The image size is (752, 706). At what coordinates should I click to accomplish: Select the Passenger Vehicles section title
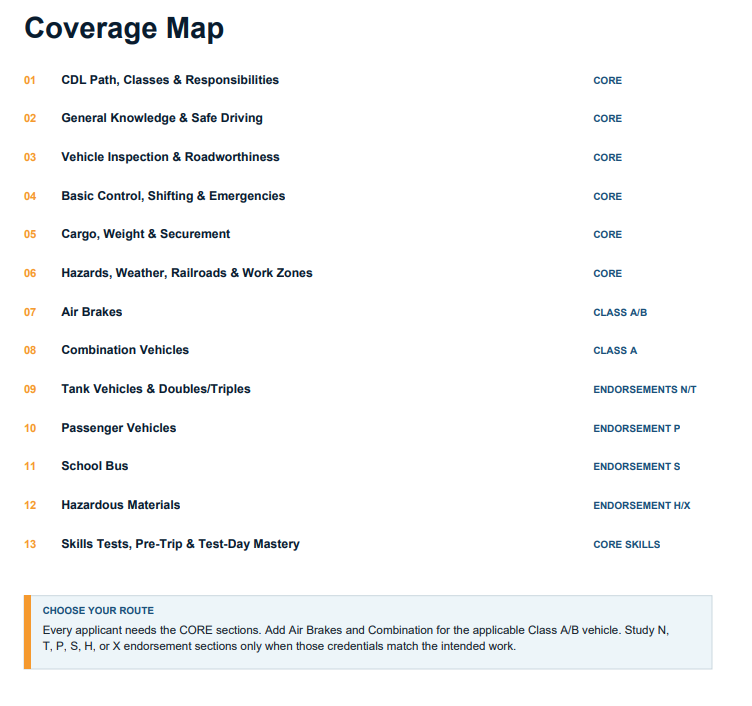pyautogui.click(x=119, y=428)
